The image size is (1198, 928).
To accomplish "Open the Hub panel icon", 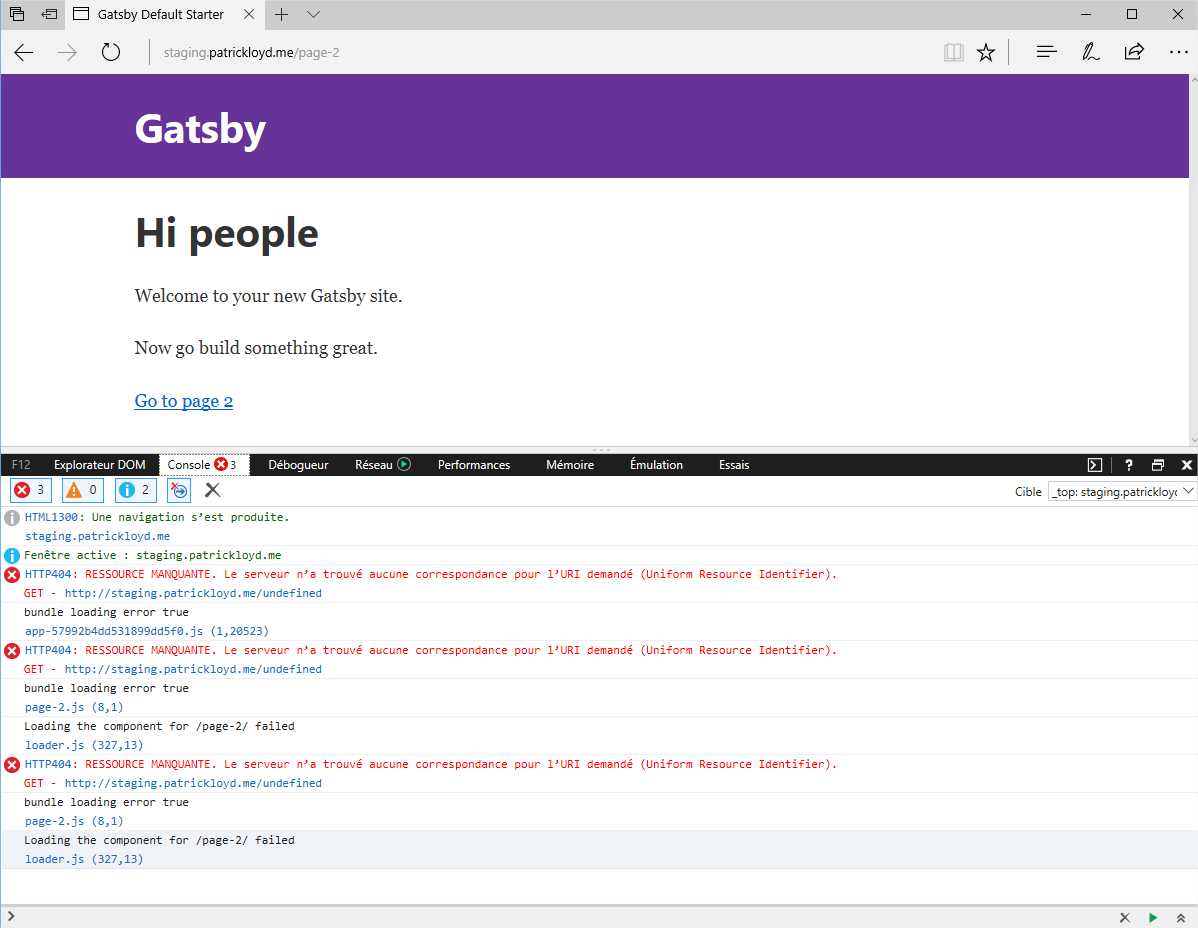I will (x=1047, y=52).
